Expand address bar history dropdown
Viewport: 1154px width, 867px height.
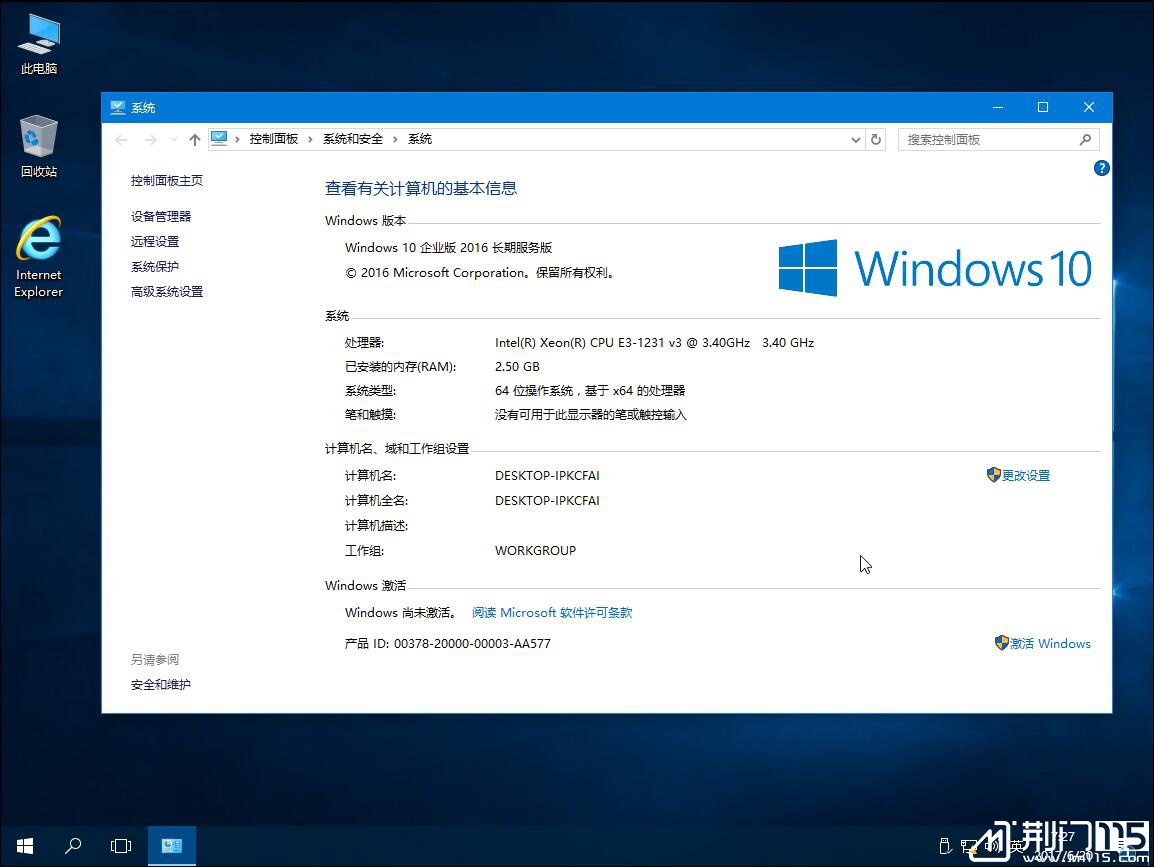point(855,139)
